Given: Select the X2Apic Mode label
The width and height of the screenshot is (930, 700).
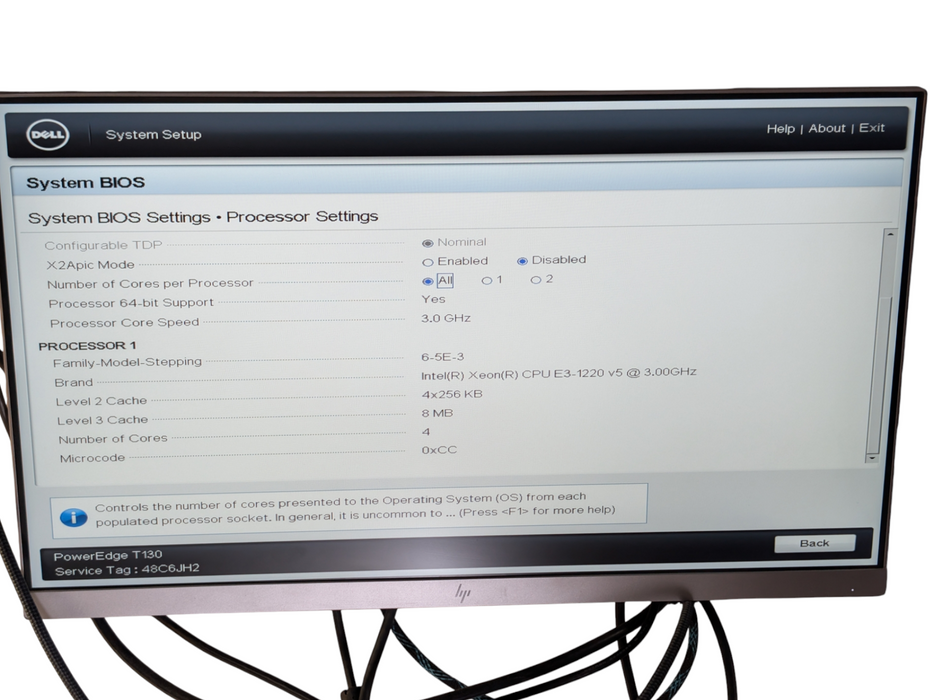Looking at the screenshot, I should click(91, 265).
